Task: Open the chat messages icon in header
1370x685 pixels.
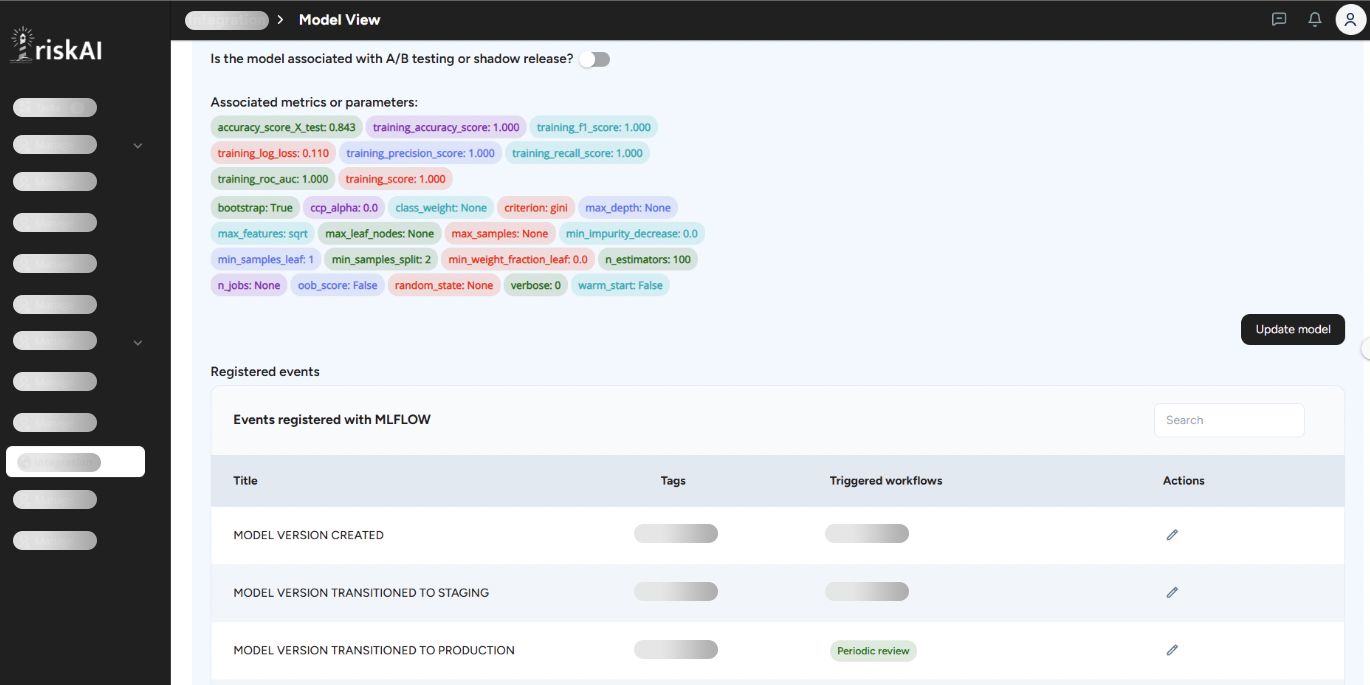Action: (x=1278, y=19)
